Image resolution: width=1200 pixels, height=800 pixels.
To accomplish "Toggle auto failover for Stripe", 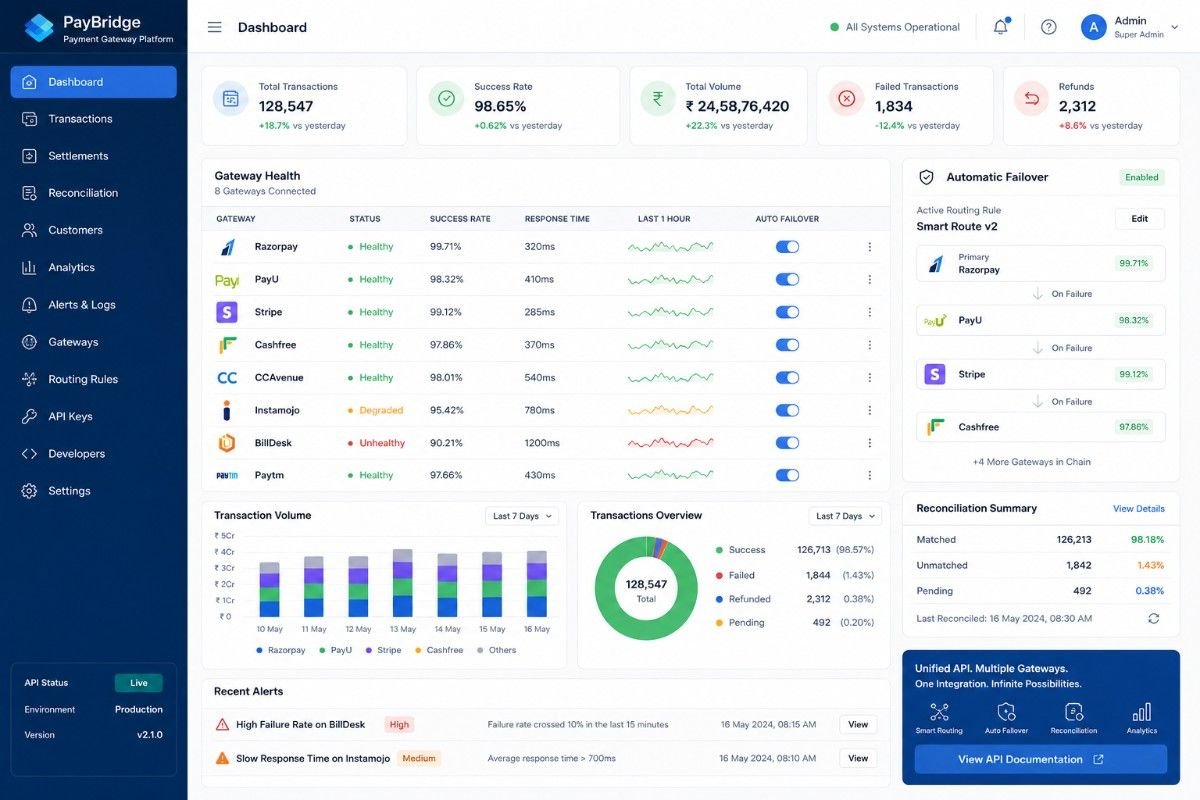I will (x=788, y=312).
